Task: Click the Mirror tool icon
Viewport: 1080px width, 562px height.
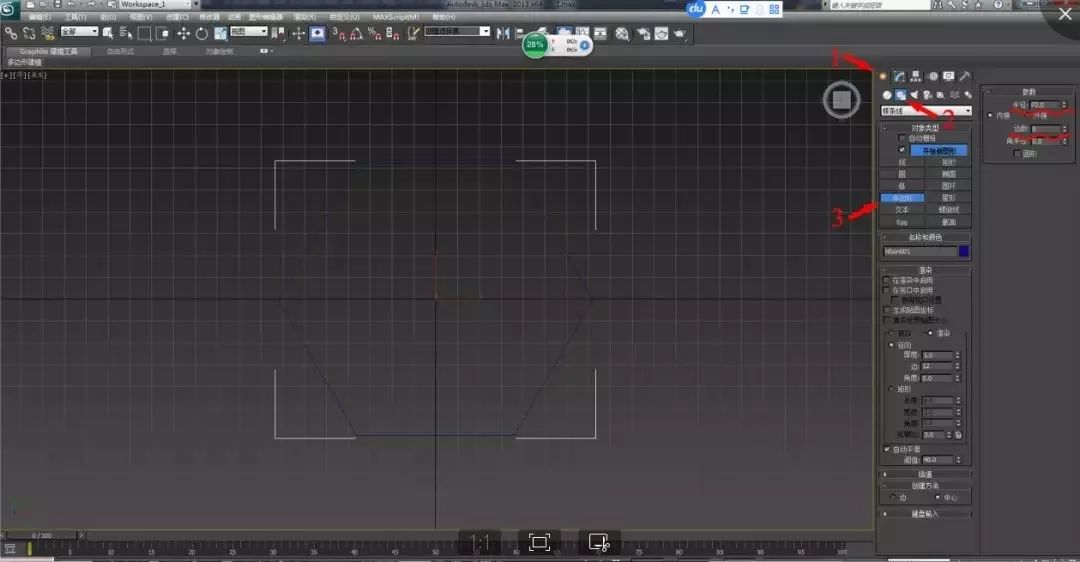Action: point(503,32)
